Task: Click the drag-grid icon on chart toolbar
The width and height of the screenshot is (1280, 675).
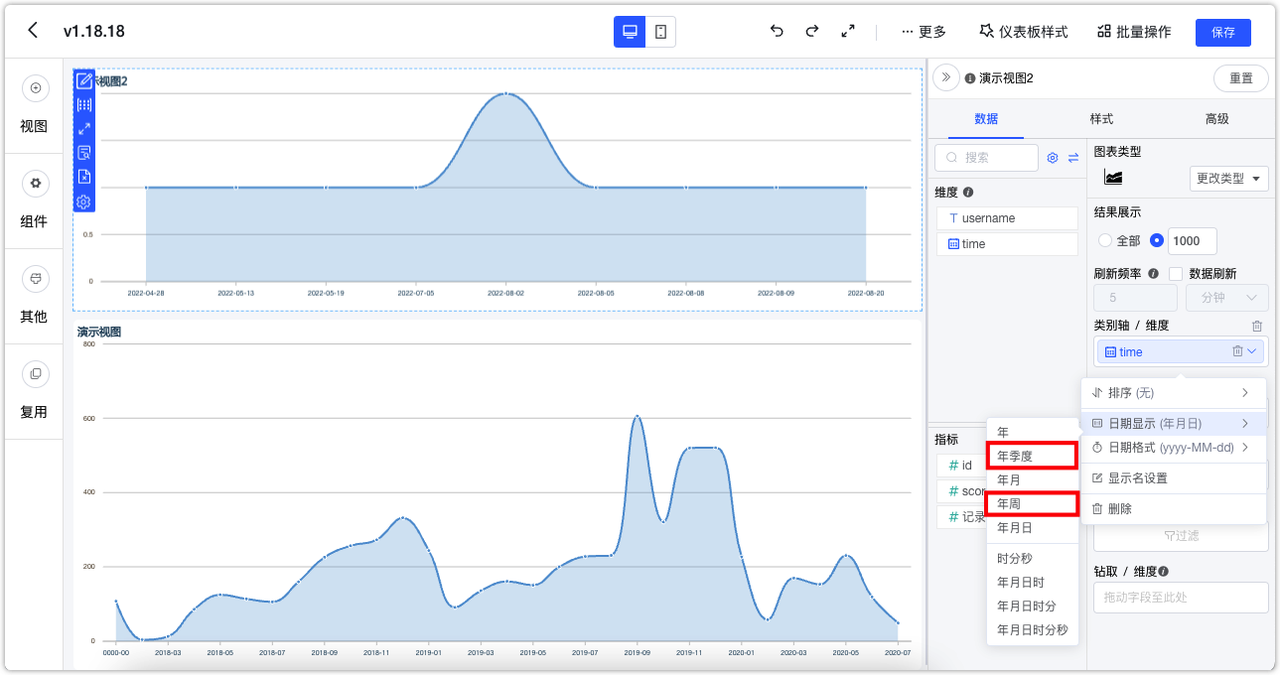Action: coord(84,105)
